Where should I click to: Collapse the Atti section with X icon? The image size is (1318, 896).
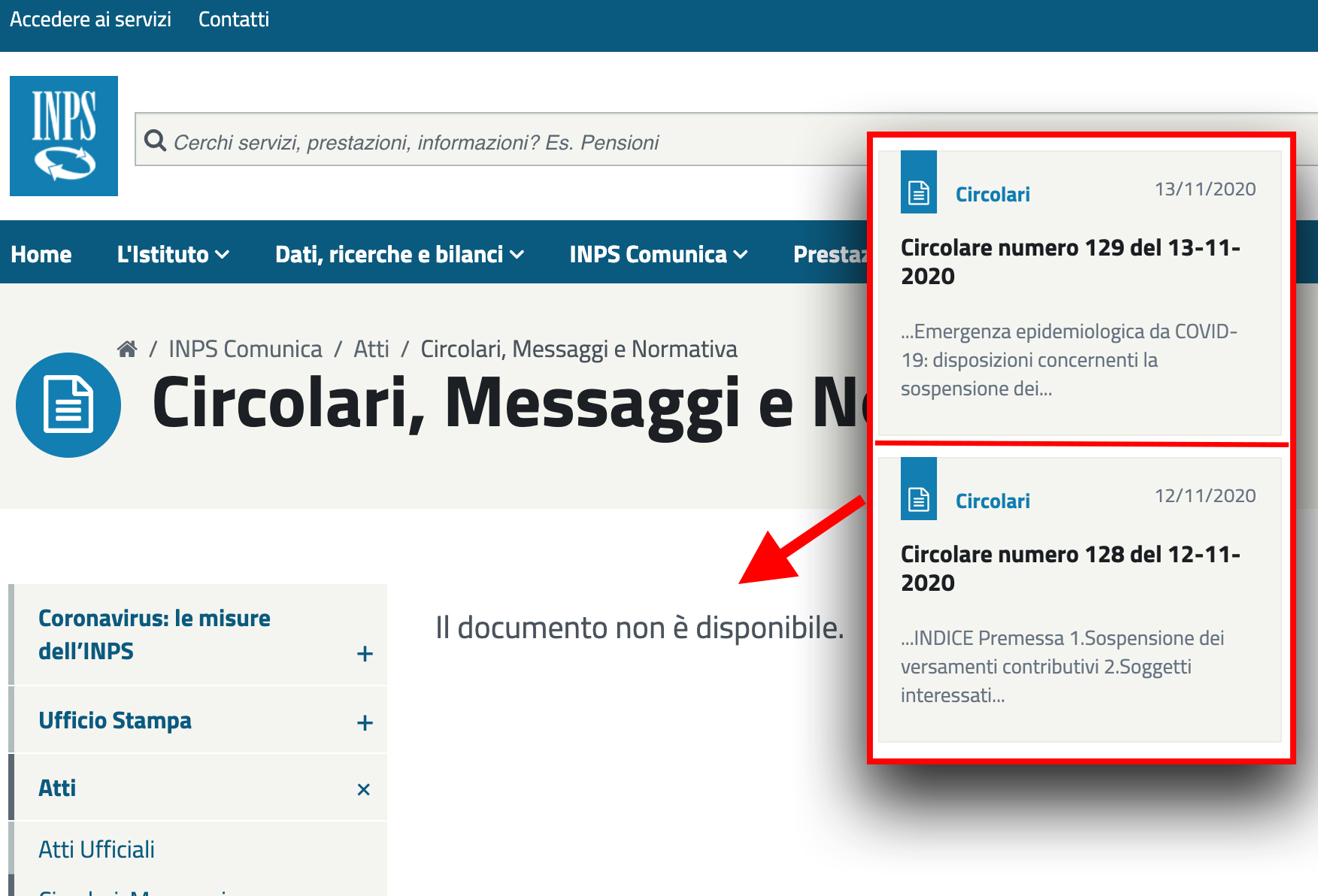(x=364, y=789)
